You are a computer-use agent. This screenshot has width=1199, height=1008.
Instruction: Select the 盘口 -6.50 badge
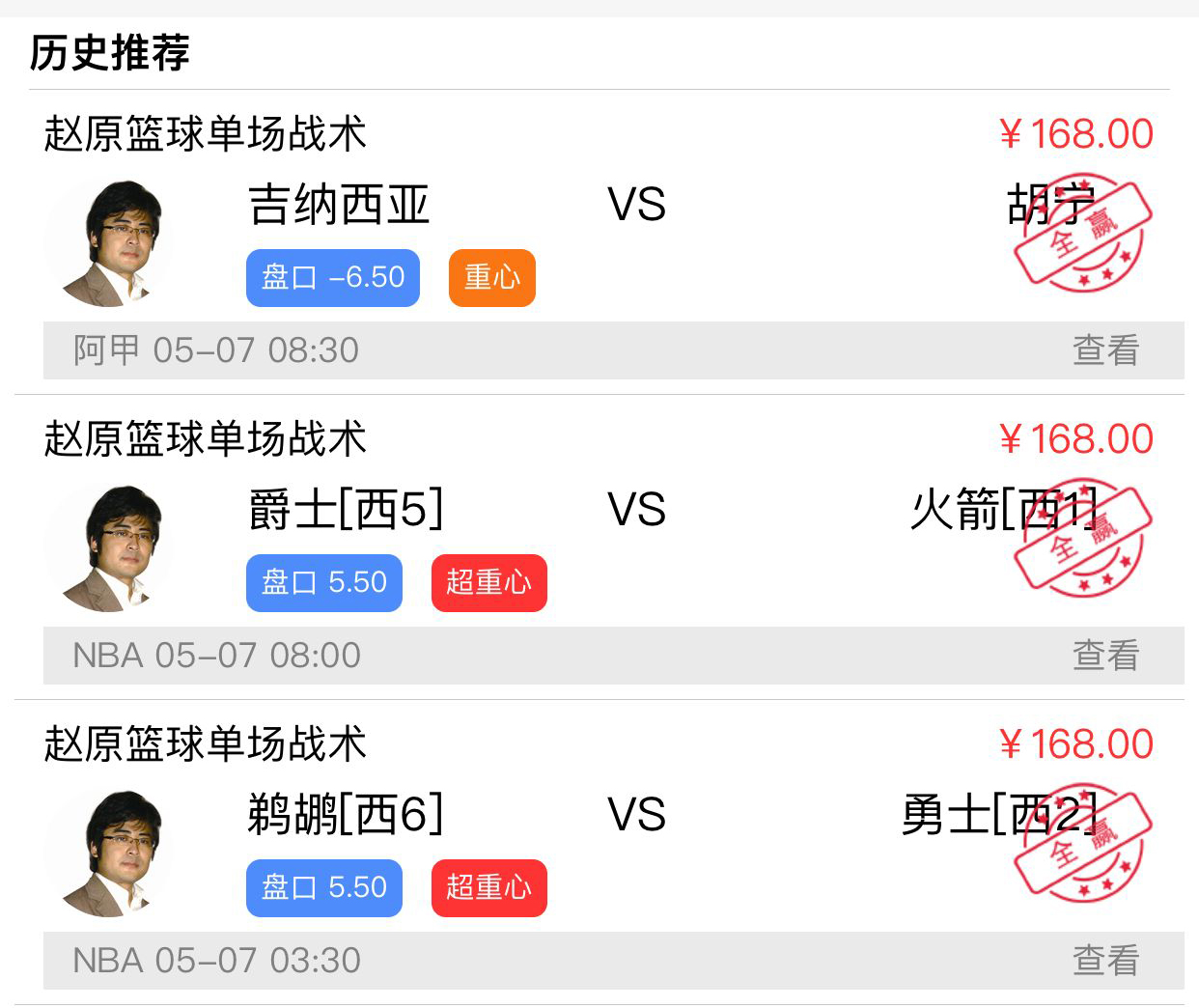click(333, 278)
